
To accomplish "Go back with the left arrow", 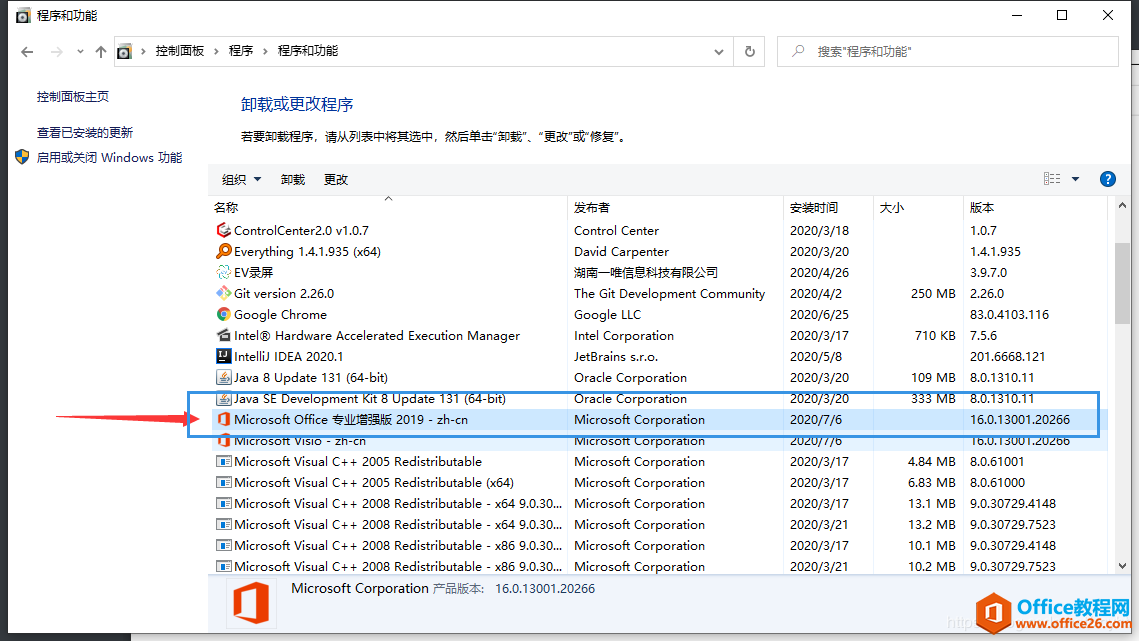I will click(x=27, y=52).
